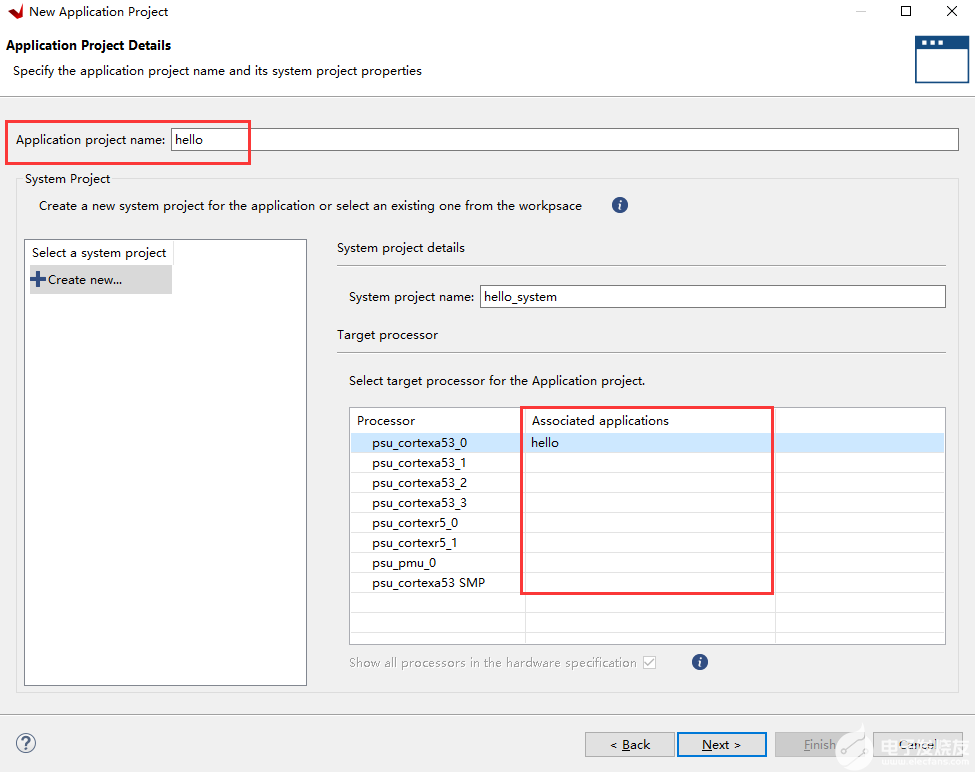The width and height of the screenshot is (975, 772).
Task: Click the Processor column header
Action: 386,421
